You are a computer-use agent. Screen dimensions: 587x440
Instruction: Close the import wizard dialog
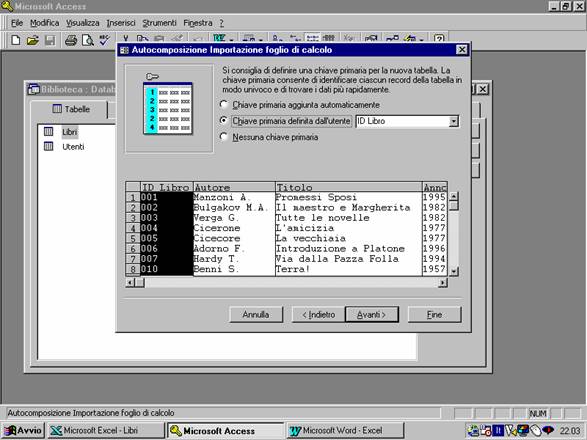(x=462, y=49)
